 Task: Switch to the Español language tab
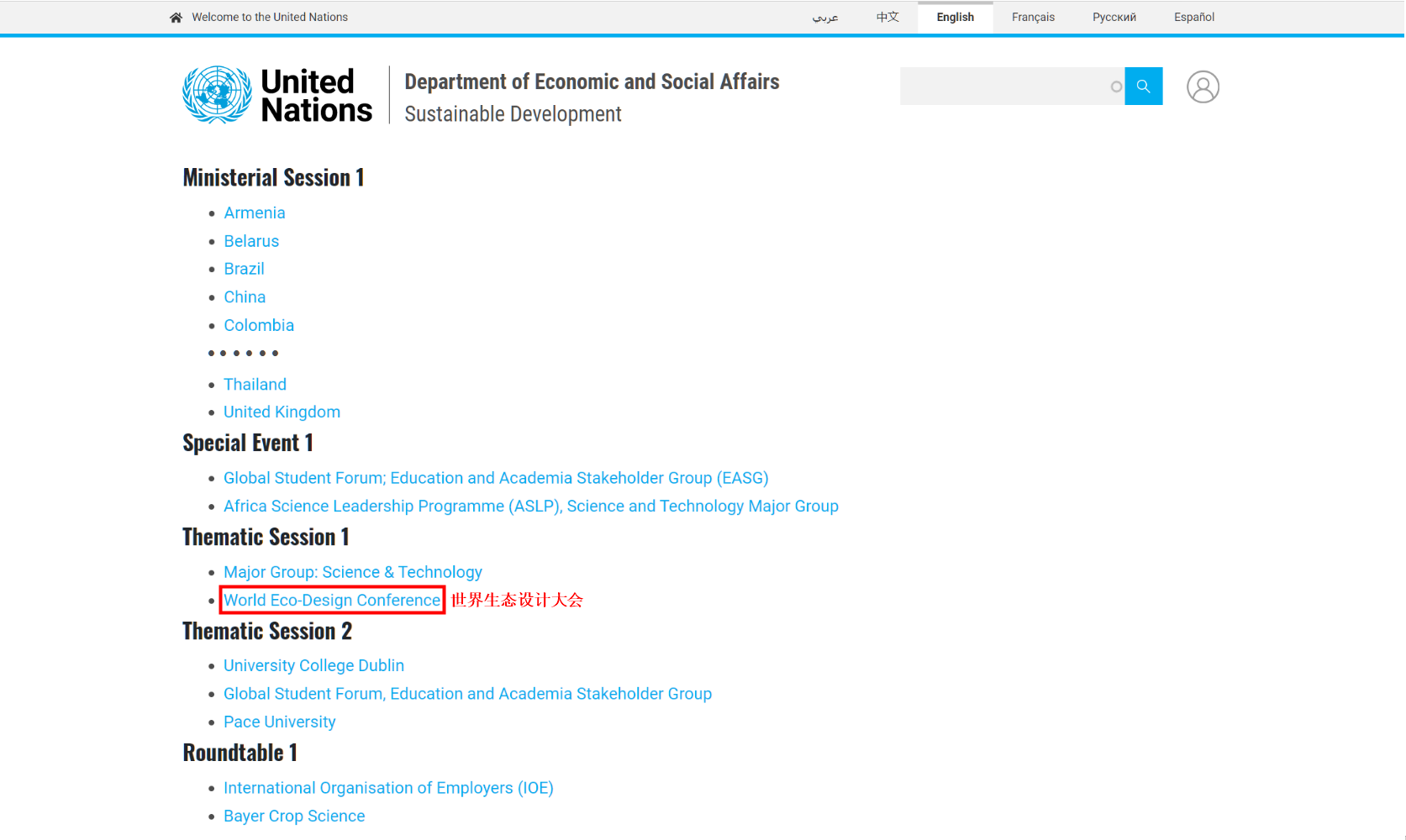(1193, 18)
